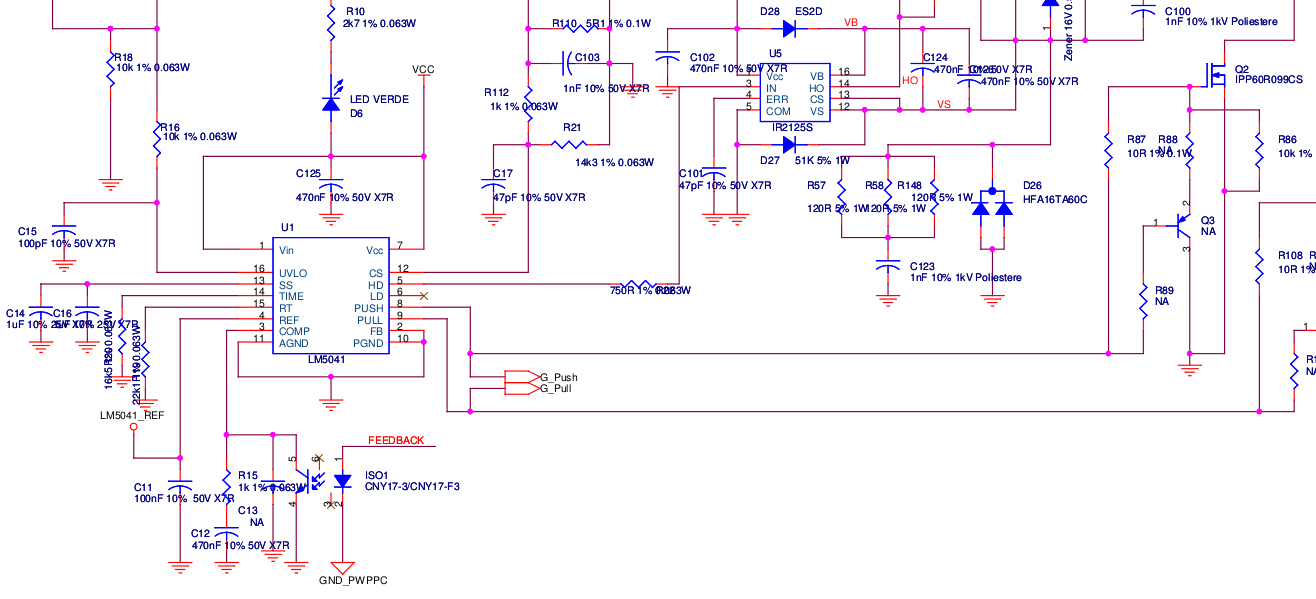Select the TIME pin name on U1
Viewport: 1316px width, 599px height.
(291, 296)
